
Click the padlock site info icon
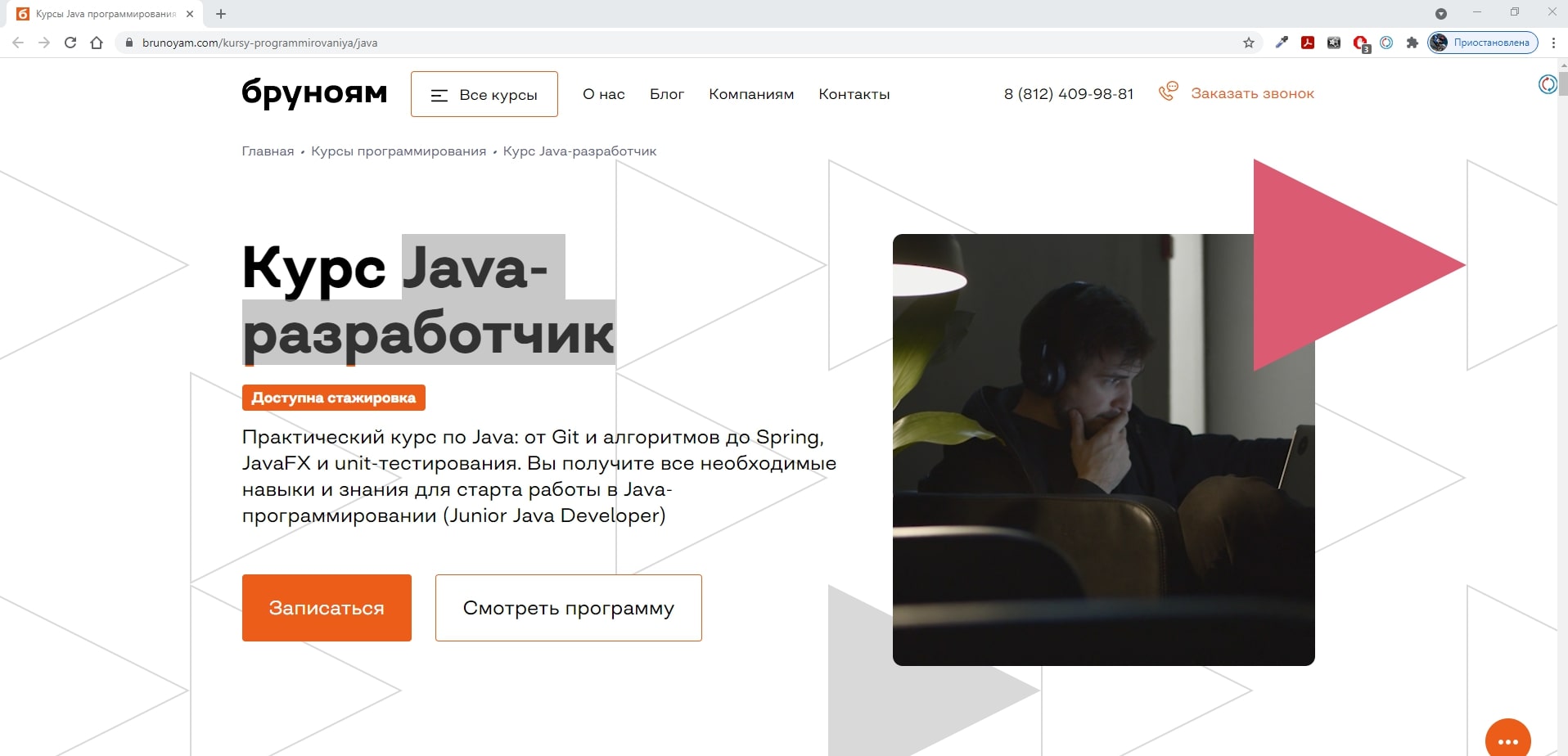click(128, 43)
